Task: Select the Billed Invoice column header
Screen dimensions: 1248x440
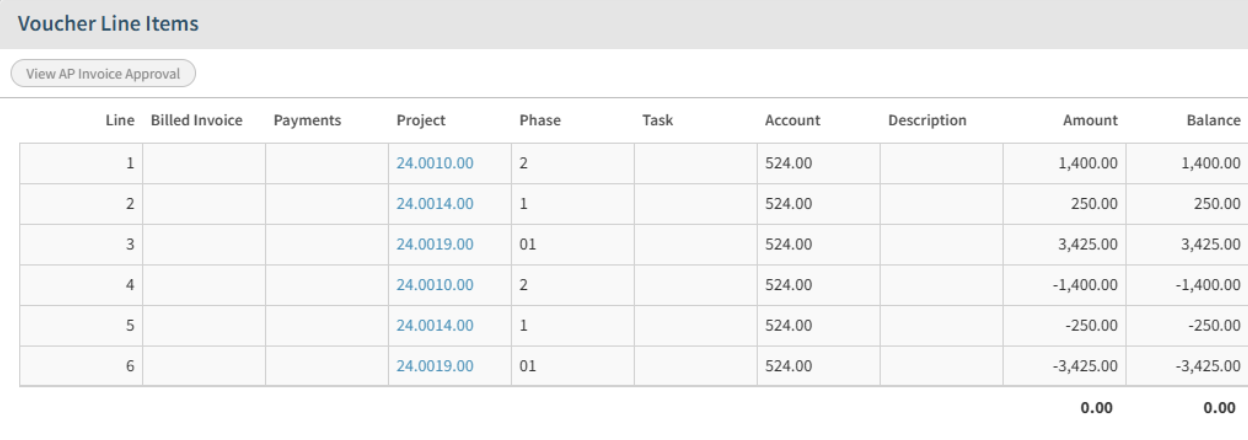Action: pos(196,120)
